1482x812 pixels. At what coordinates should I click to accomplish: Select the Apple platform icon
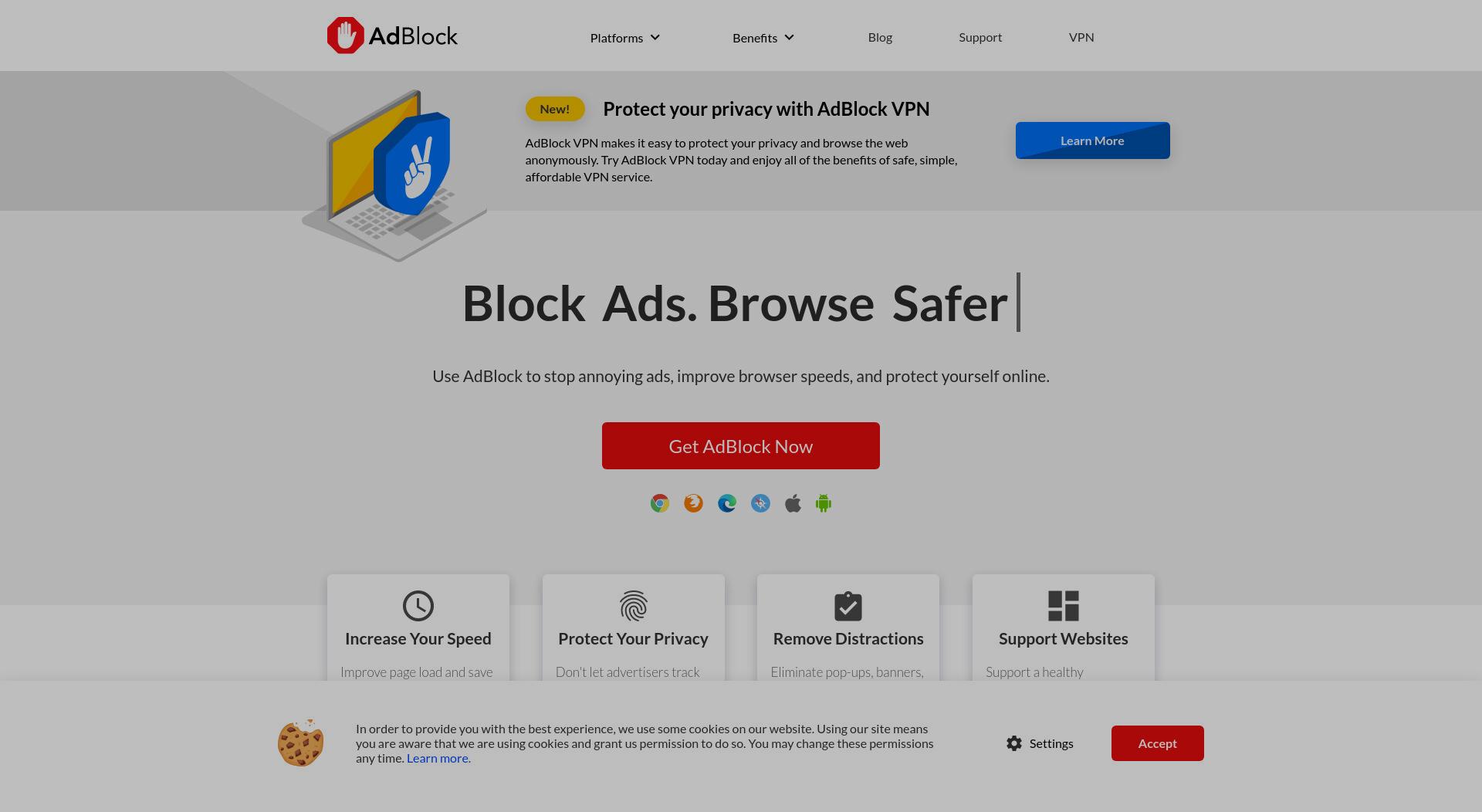click(x=793, y=504)
